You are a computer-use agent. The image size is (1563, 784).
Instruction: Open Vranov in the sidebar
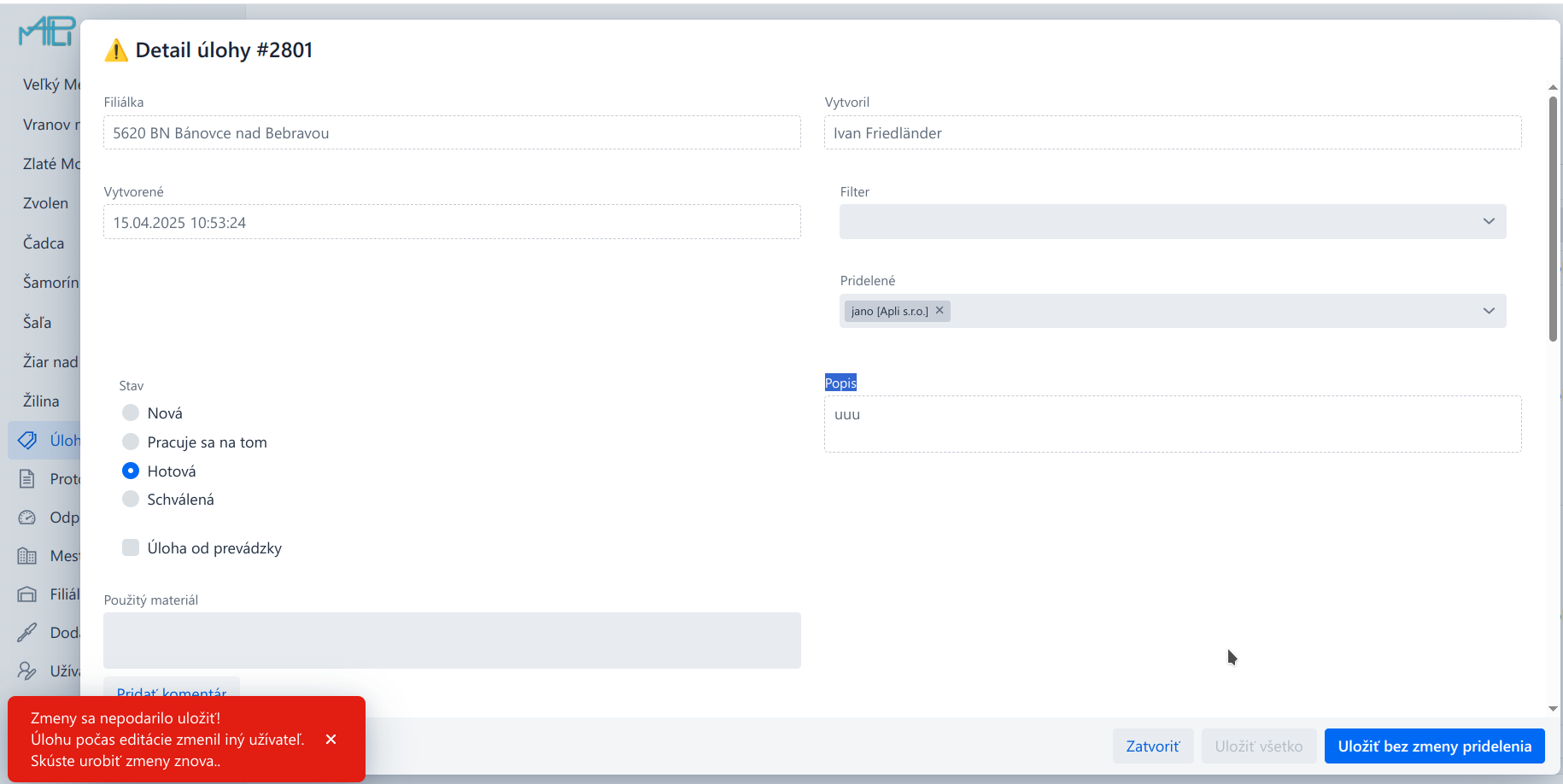(51, 125)
